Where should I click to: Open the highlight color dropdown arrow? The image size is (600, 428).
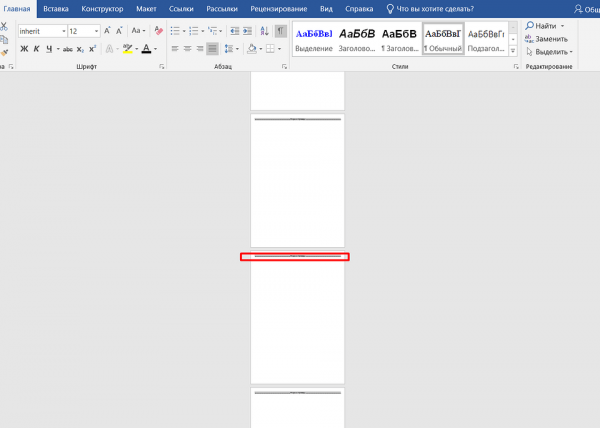pyautogui.click(x=137, y=49)
